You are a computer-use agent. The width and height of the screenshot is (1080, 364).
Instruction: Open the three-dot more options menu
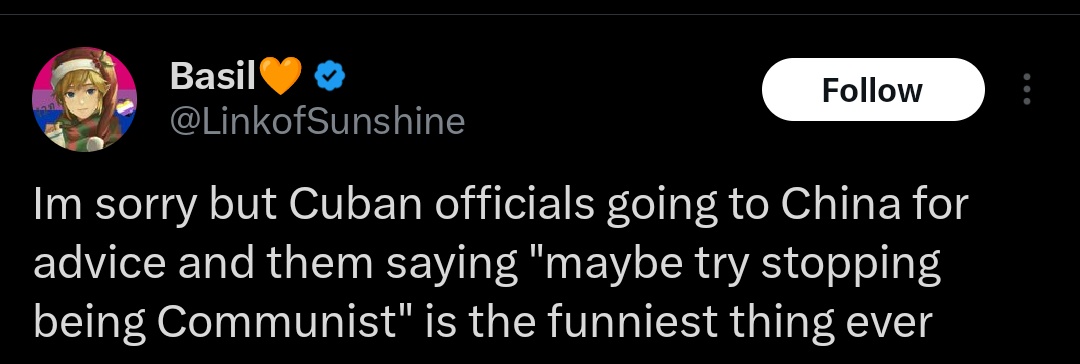(1026, 90)
